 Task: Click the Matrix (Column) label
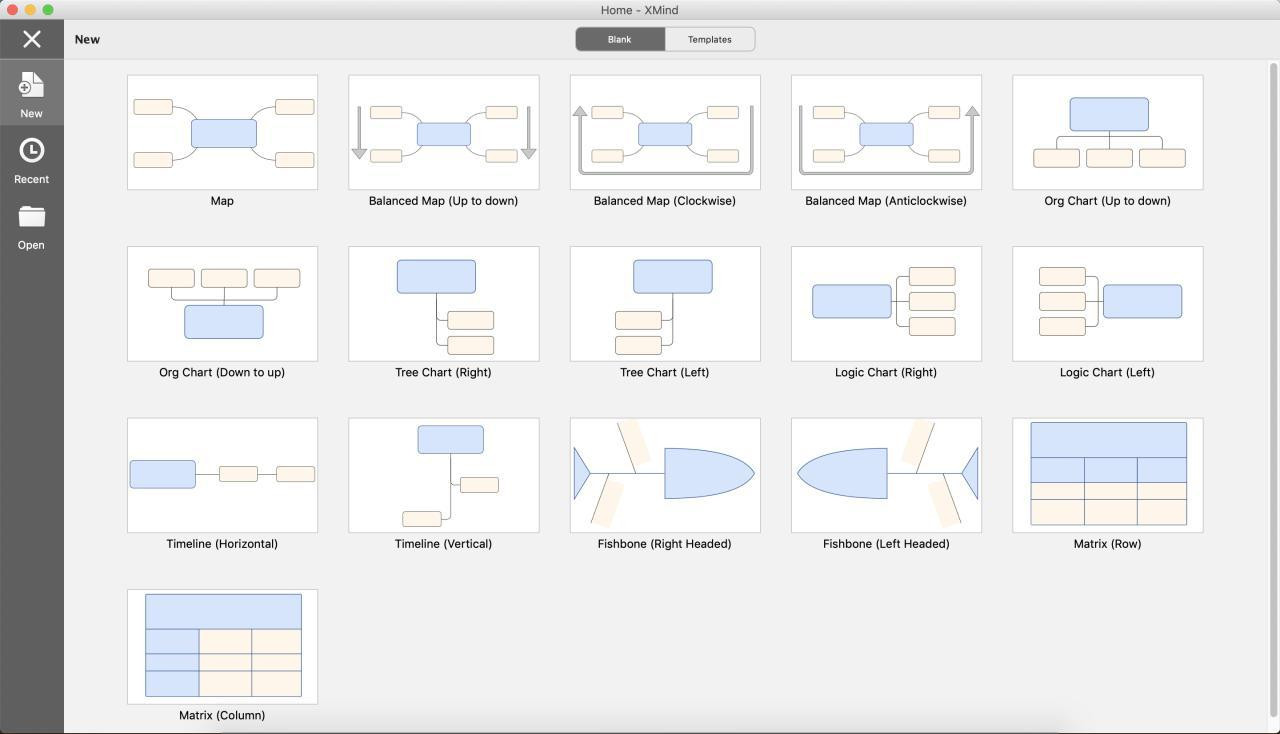click(x=222, y=716)
